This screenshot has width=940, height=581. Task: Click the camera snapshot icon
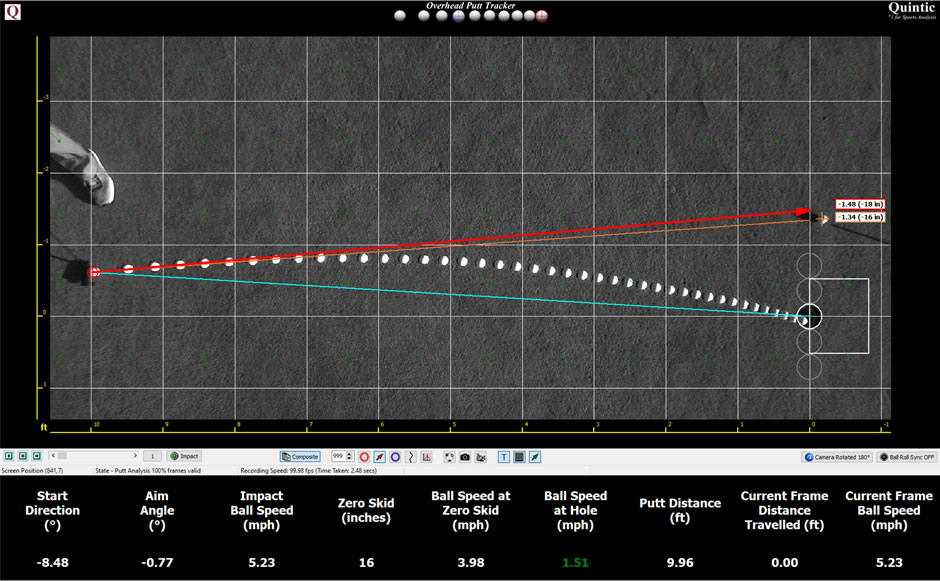465,457
